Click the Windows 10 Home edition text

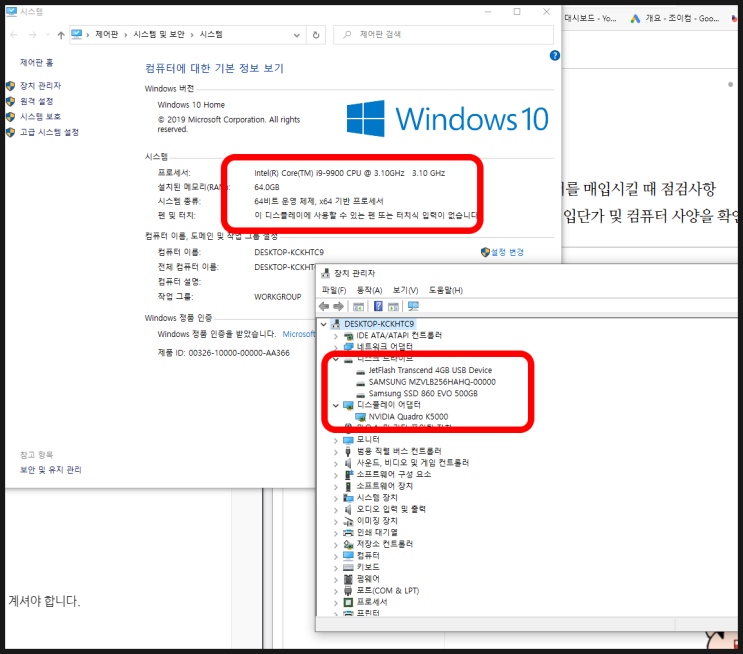tap(191, 105)
